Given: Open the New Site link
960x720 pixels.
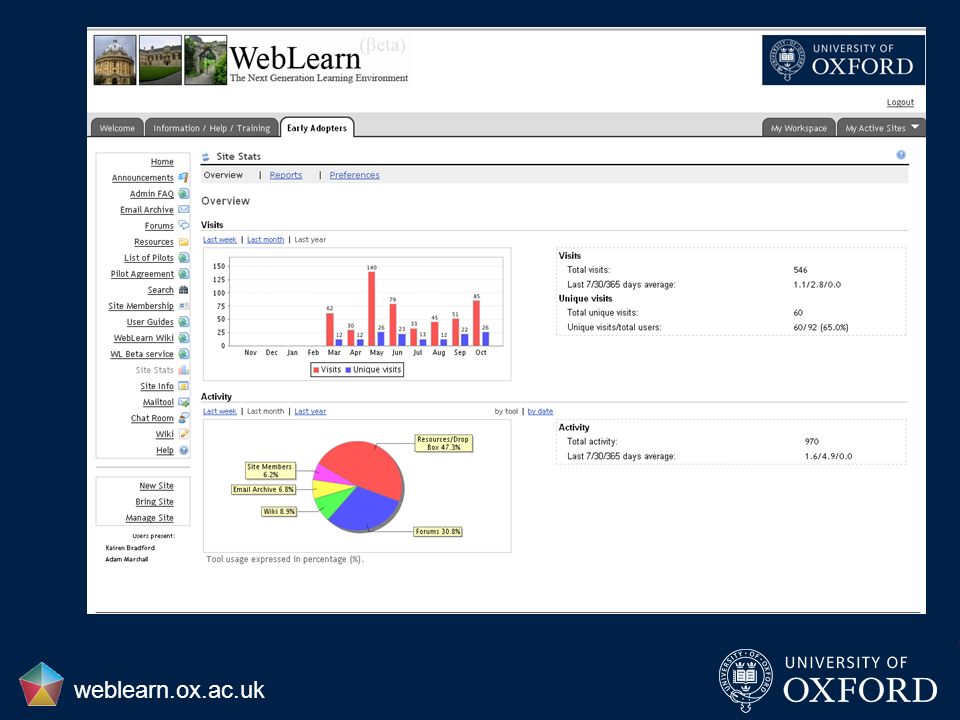Looking at the screenshot, I should (156, 486).
